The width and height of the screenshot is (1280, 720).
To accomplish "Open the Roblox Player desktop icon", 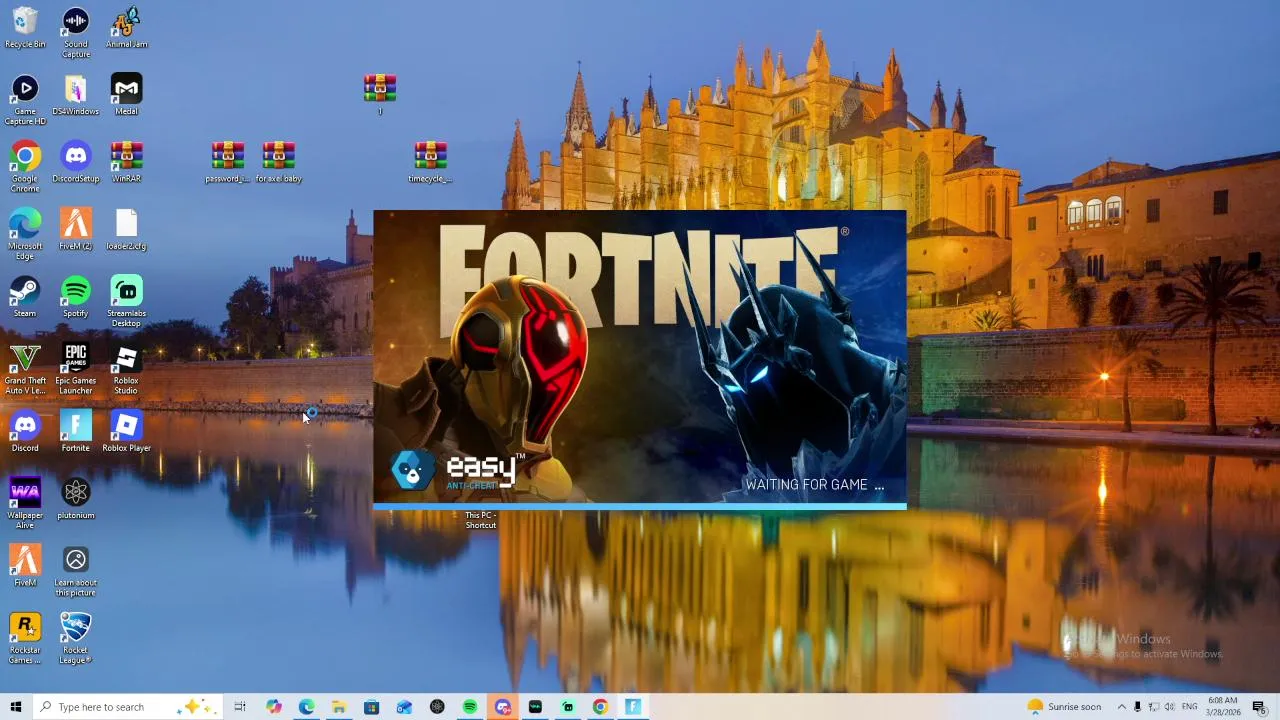I will [x=126, y=430].
